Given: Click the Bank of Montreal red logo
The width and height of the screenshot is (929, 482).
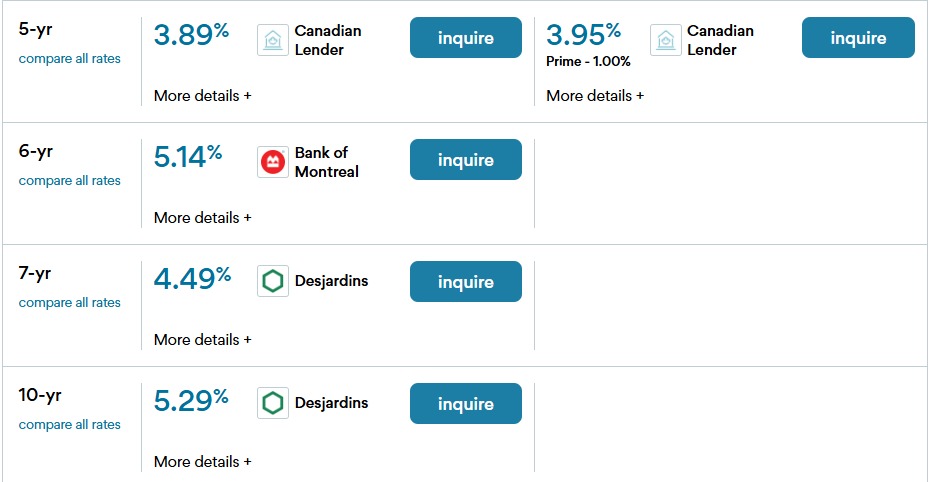Looking at the screenshot, I should point(273,162).
